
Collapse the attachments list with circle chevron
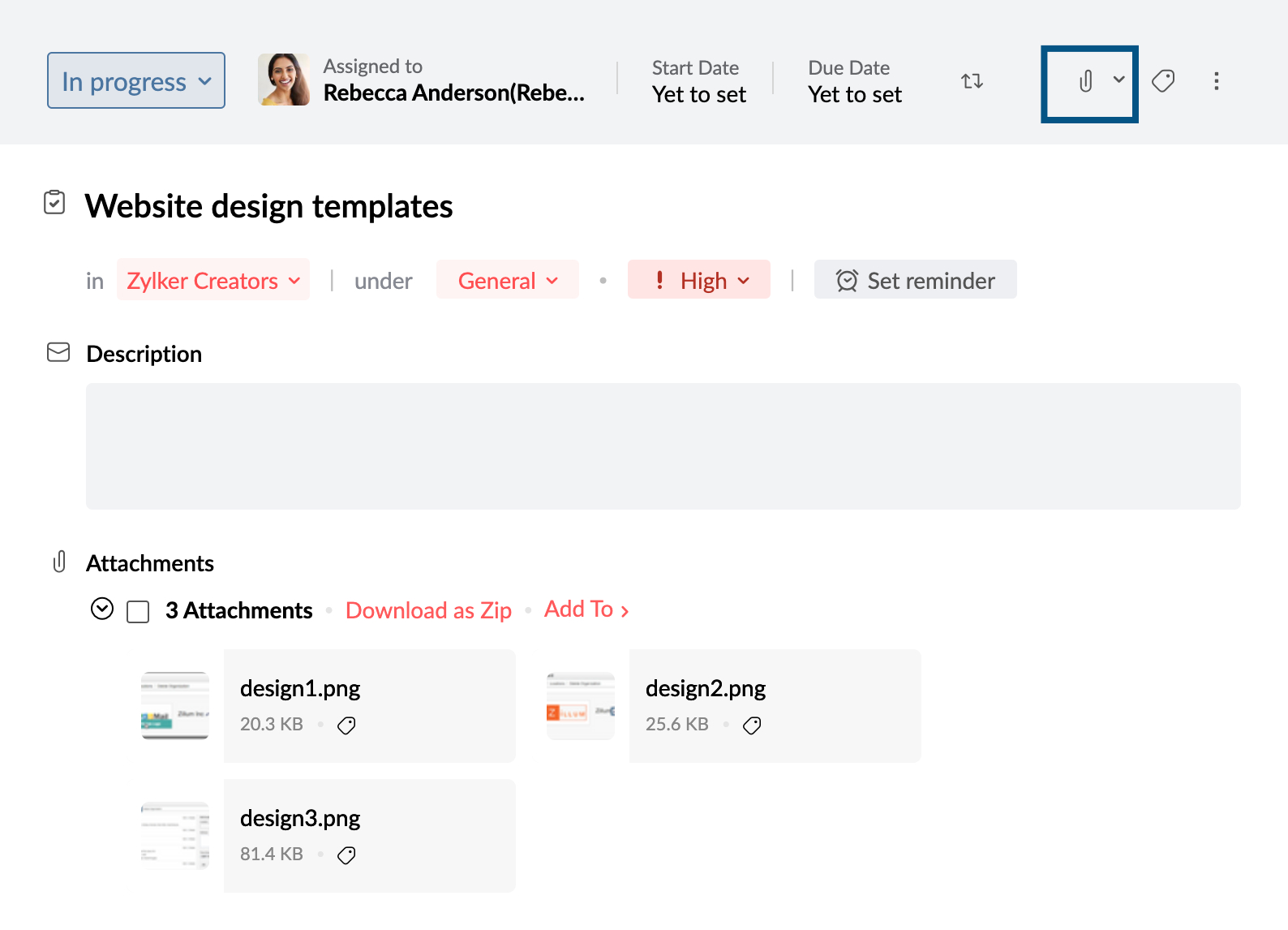pyautogui.click(x=102, y=609)
